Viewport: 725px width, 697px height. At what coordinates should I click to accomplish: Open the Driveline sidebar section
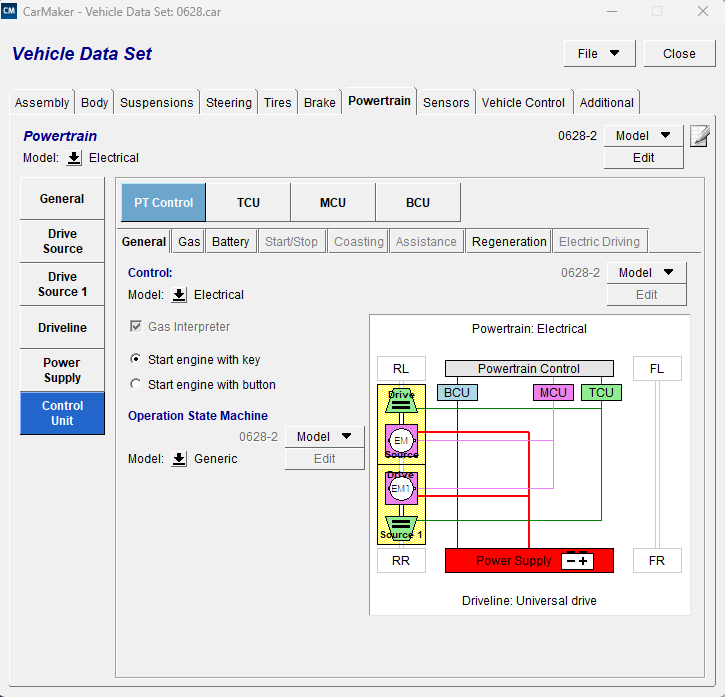click(62, 327)
